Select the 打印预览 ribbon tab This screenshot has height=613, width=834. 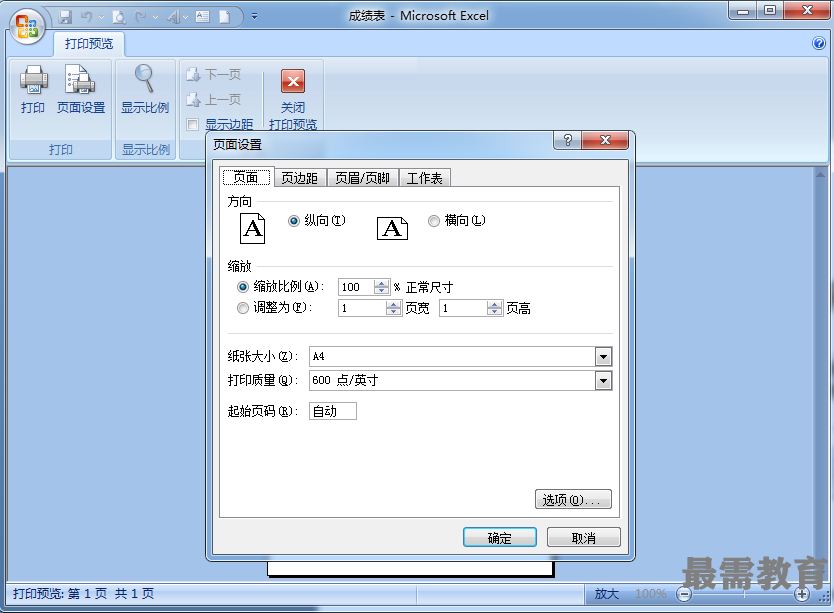point(89,44)
